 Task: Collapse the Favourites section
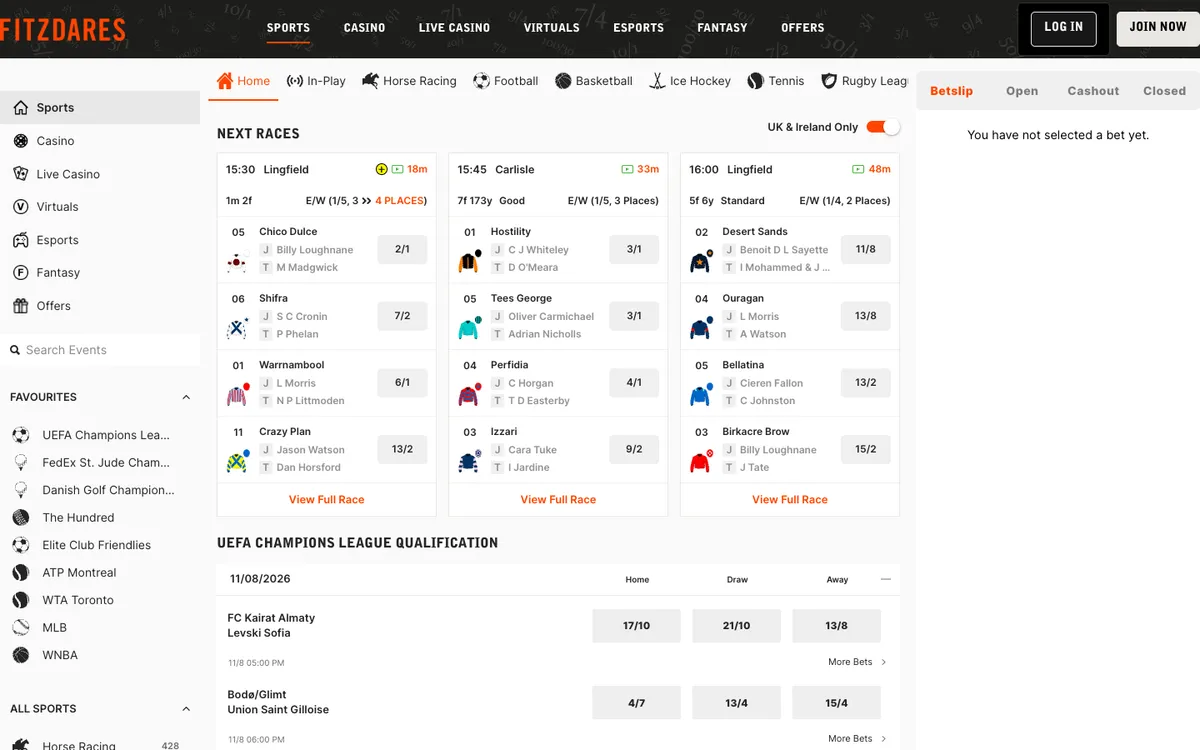click(x=186, y=397)
